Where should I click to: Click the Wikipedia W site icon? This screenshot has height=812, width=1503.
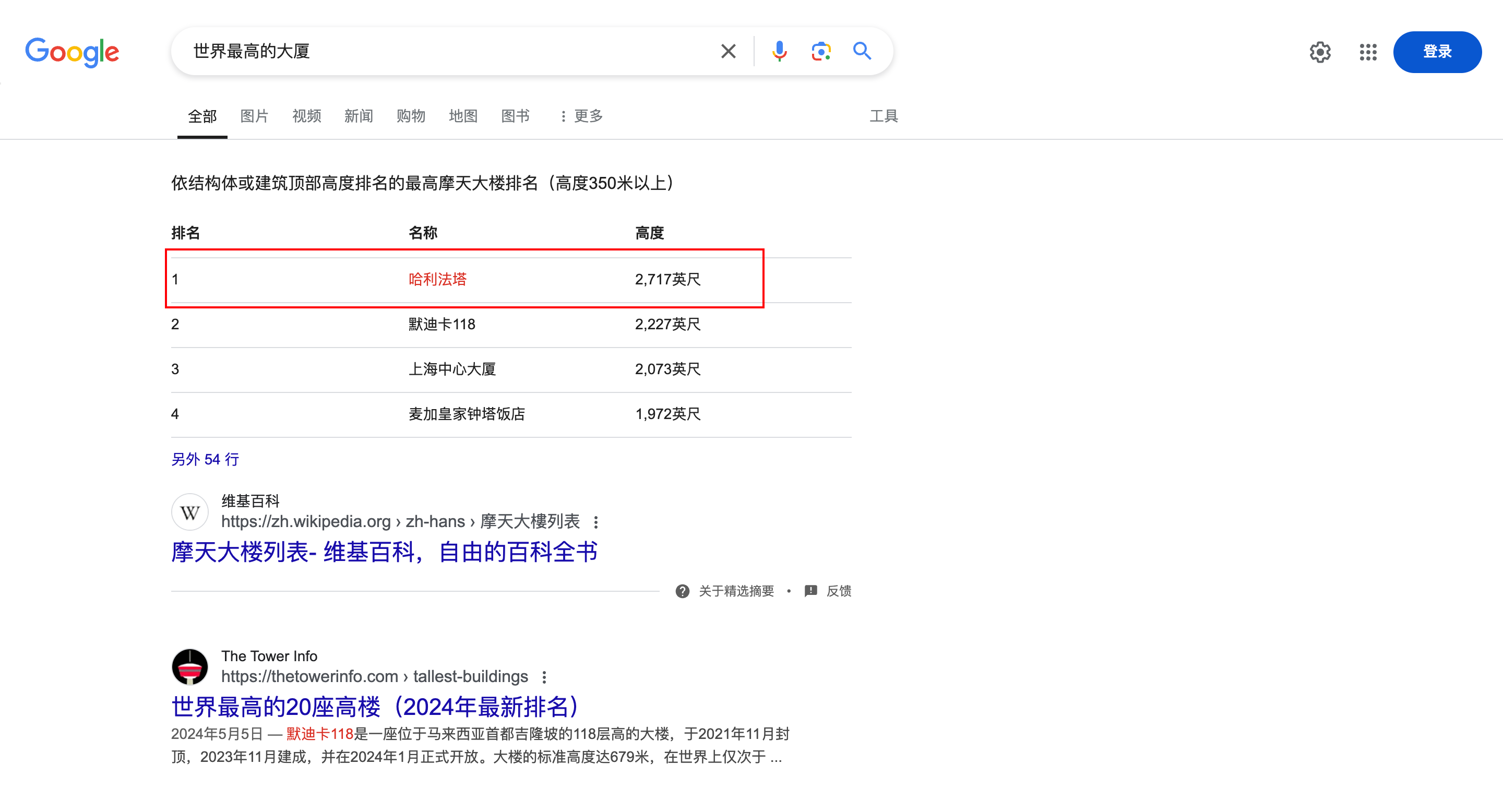[x=189, y=512]
